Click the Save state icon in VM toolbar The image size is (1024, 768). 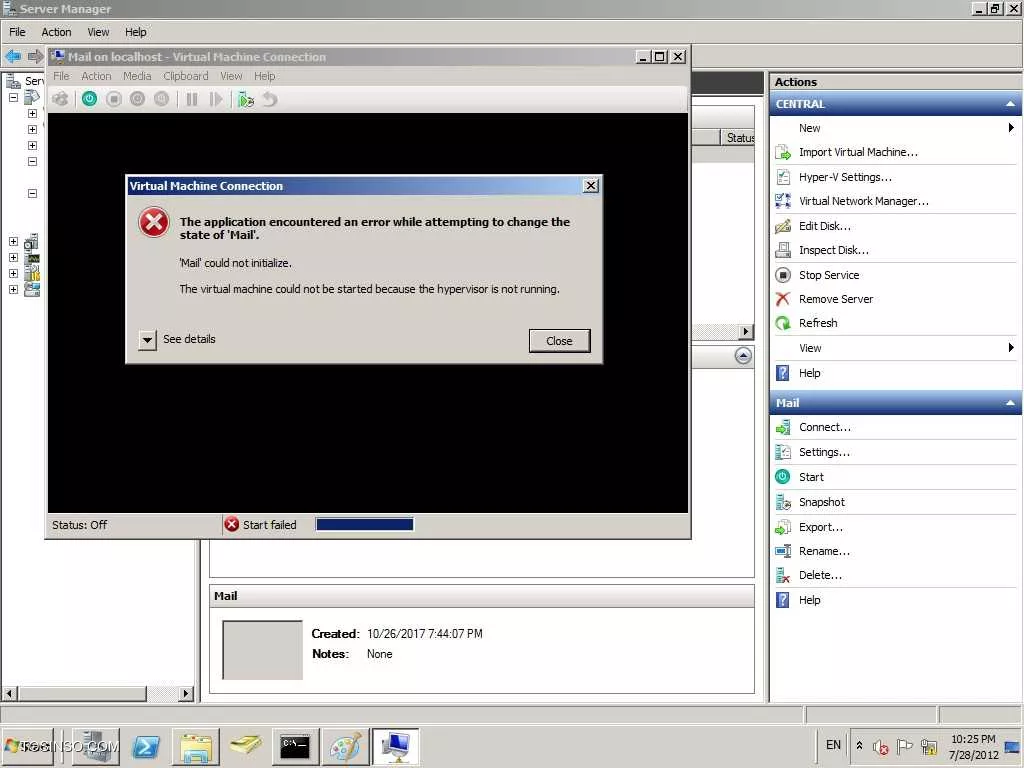point(161,99)
